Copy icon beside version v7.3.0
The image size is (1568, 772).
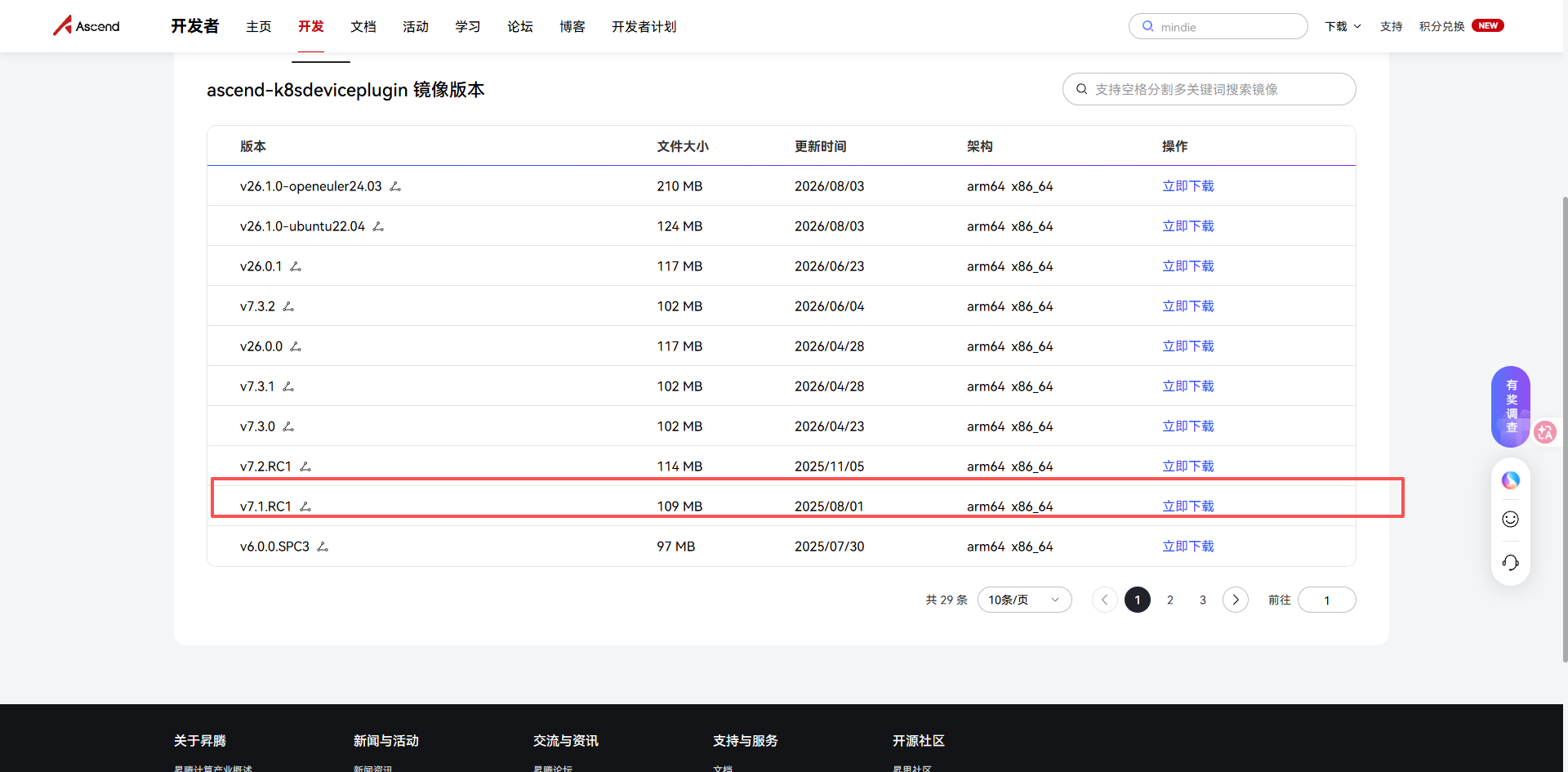tap(288, 426)
